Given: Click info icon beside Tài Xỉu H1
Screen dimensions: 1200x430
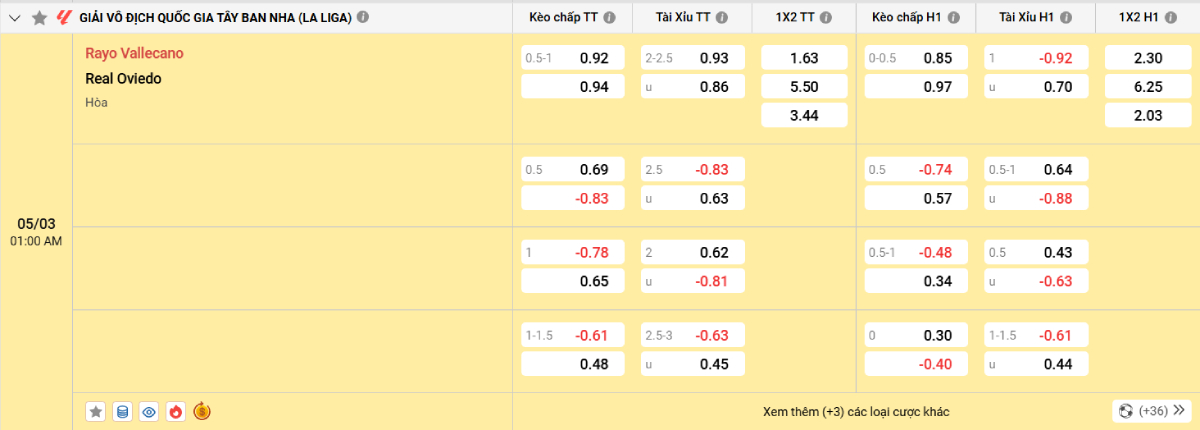Looking at the screenshot, I should coord(1070,18).
